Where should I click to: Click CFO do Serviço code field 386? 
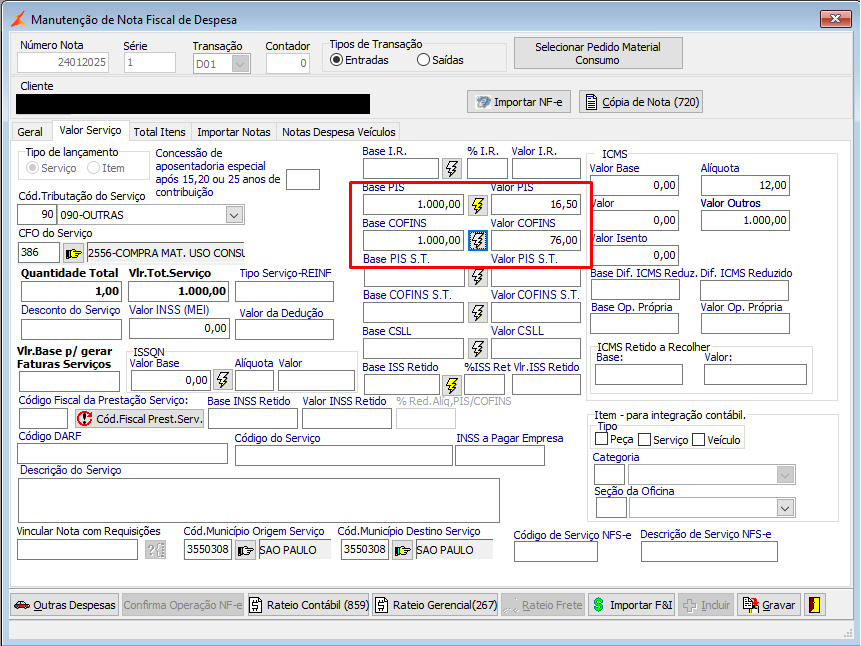(x=38, y=253)
